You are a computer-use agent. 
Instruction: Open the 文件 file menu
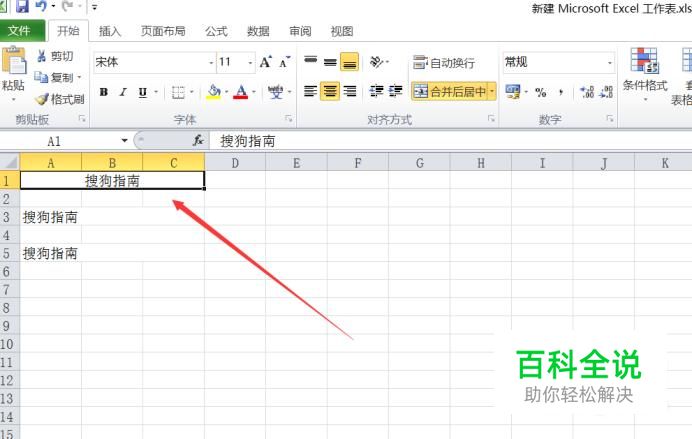click(19, 31)
